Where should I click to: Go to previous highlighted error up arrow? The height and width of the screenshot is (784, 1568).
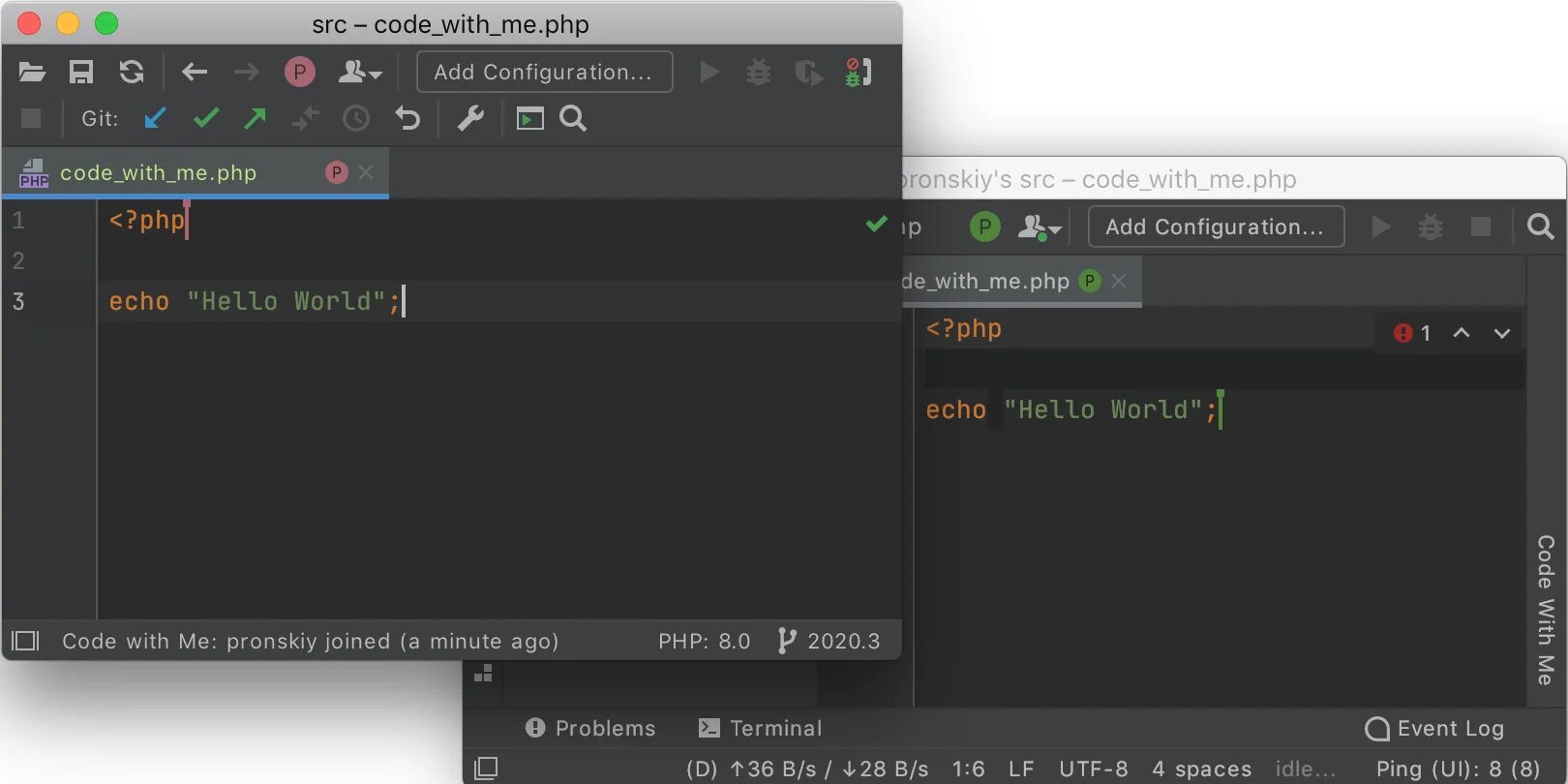1462,333
